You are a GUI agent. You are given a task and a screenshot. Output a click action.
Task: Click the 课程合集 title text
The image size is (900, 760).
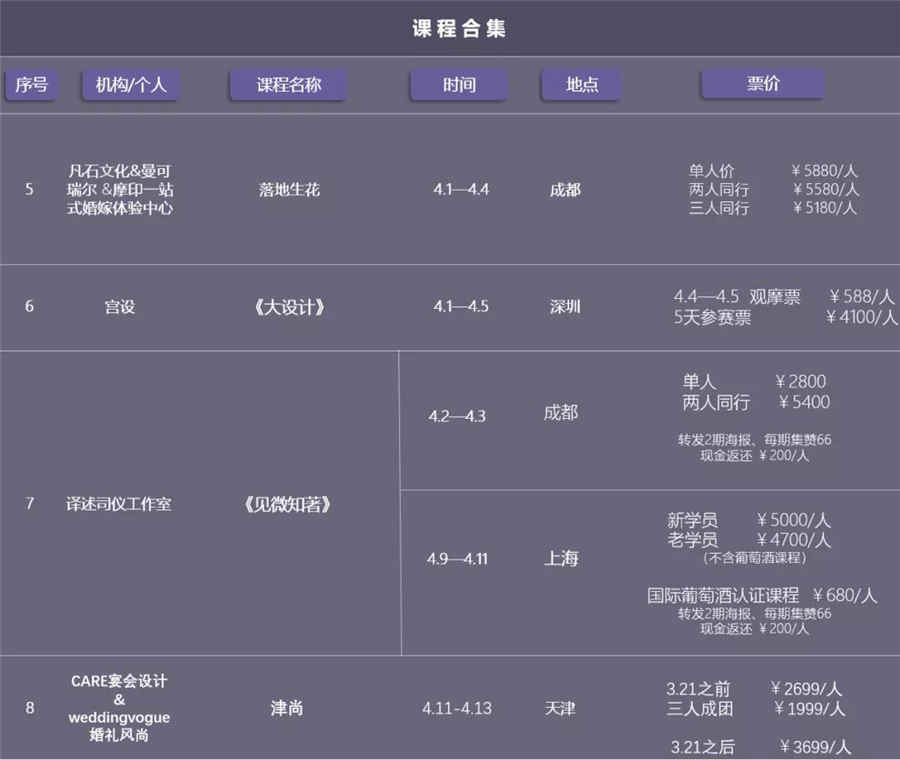pyautogui.click(x=459, y=28)
